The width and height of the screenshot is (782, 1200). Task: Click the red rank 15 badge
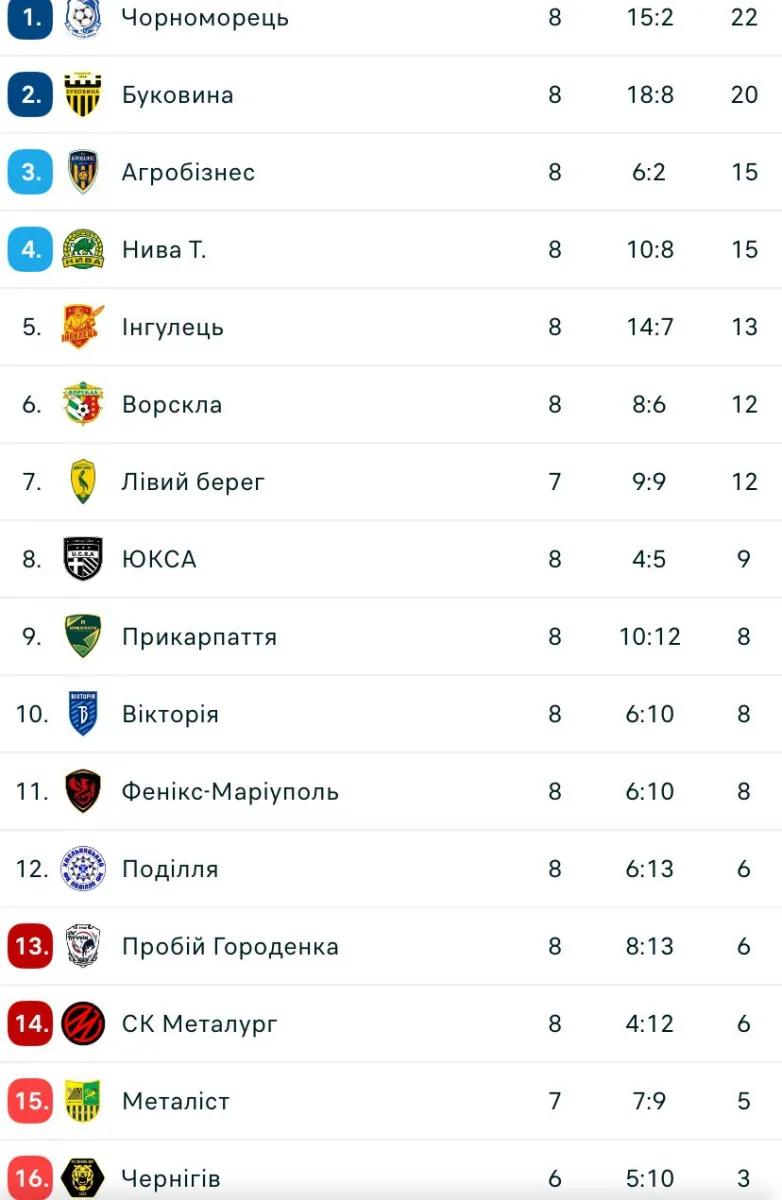click(30, 1101)
